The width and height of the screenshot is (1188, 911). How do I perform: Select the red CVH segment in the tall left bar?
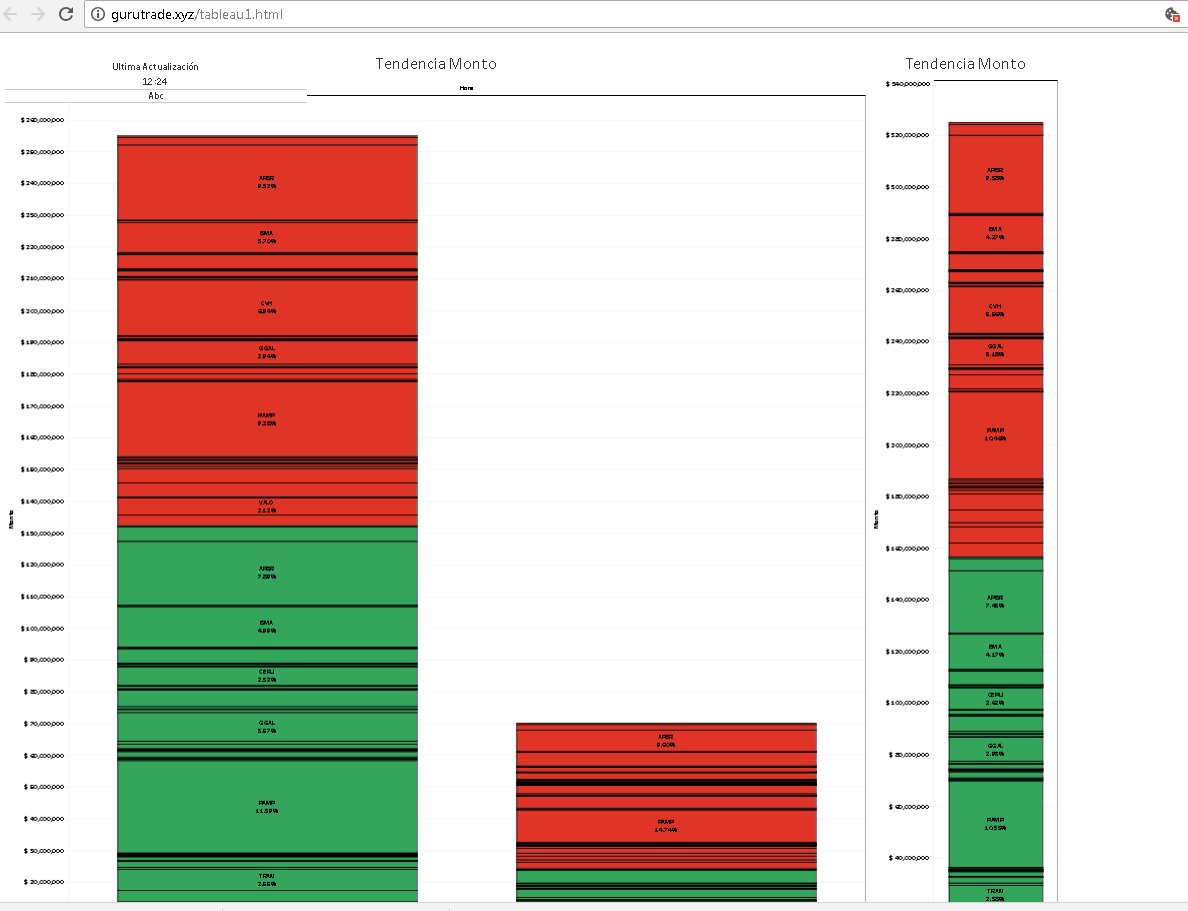(267, 308)
